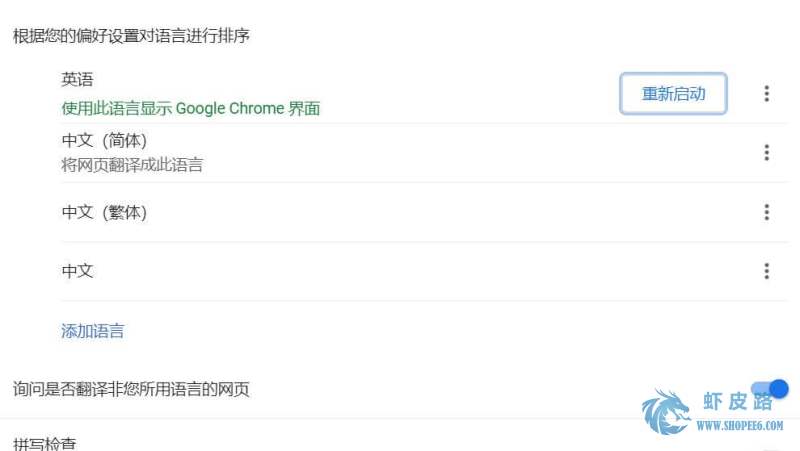Screen dimensions: 800x451
Task: Click the 虾皮路 watermark text
Action: [738, 402]
